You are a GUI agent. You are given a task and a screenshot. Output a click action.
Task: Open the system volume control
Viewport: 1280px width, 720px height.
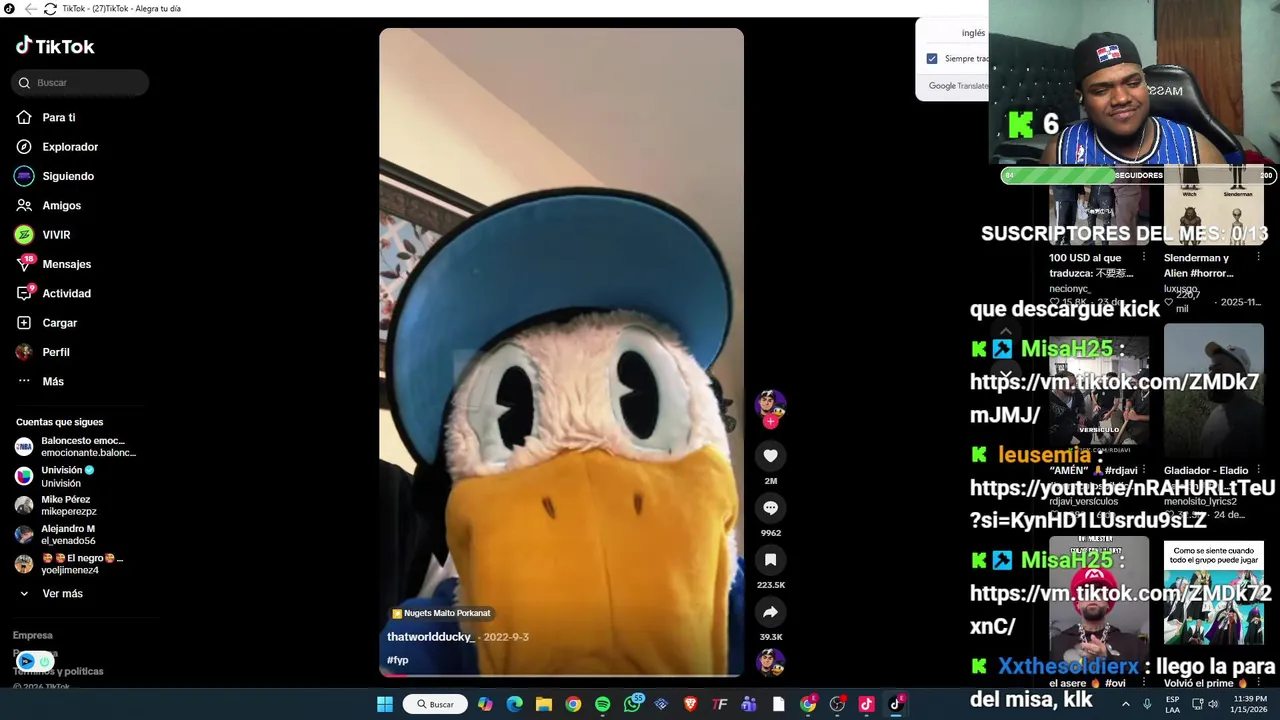click(x=1213, y=704)
